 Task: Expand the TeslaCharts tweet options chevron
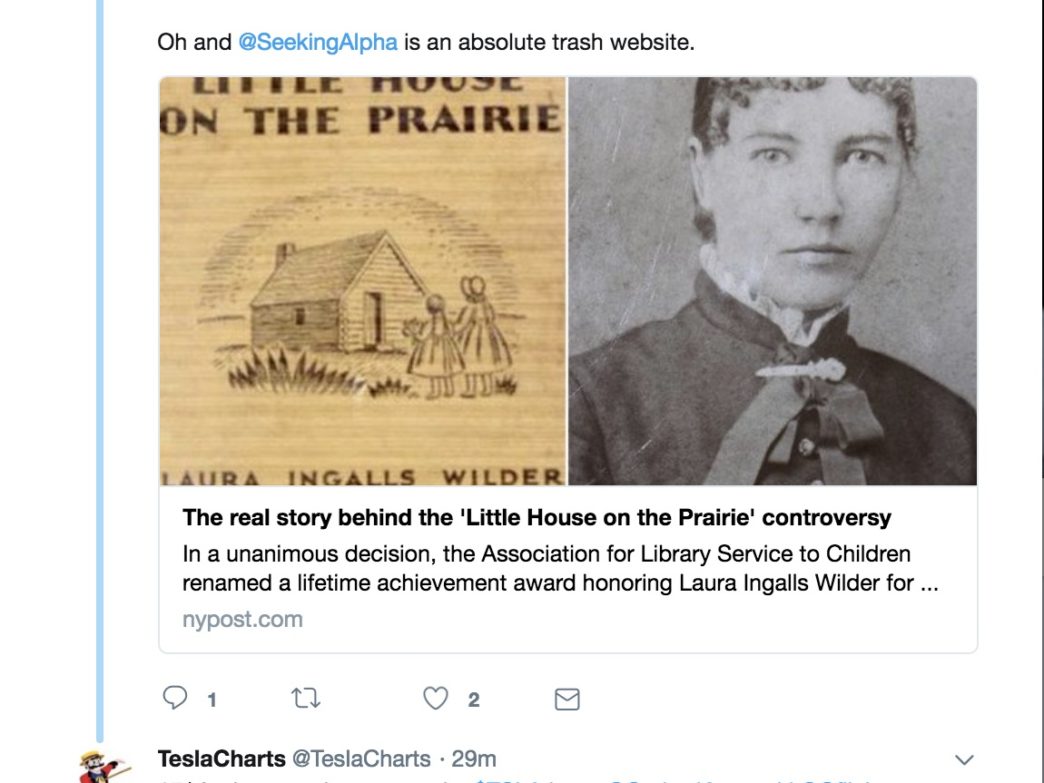click(x=964, y=760)
